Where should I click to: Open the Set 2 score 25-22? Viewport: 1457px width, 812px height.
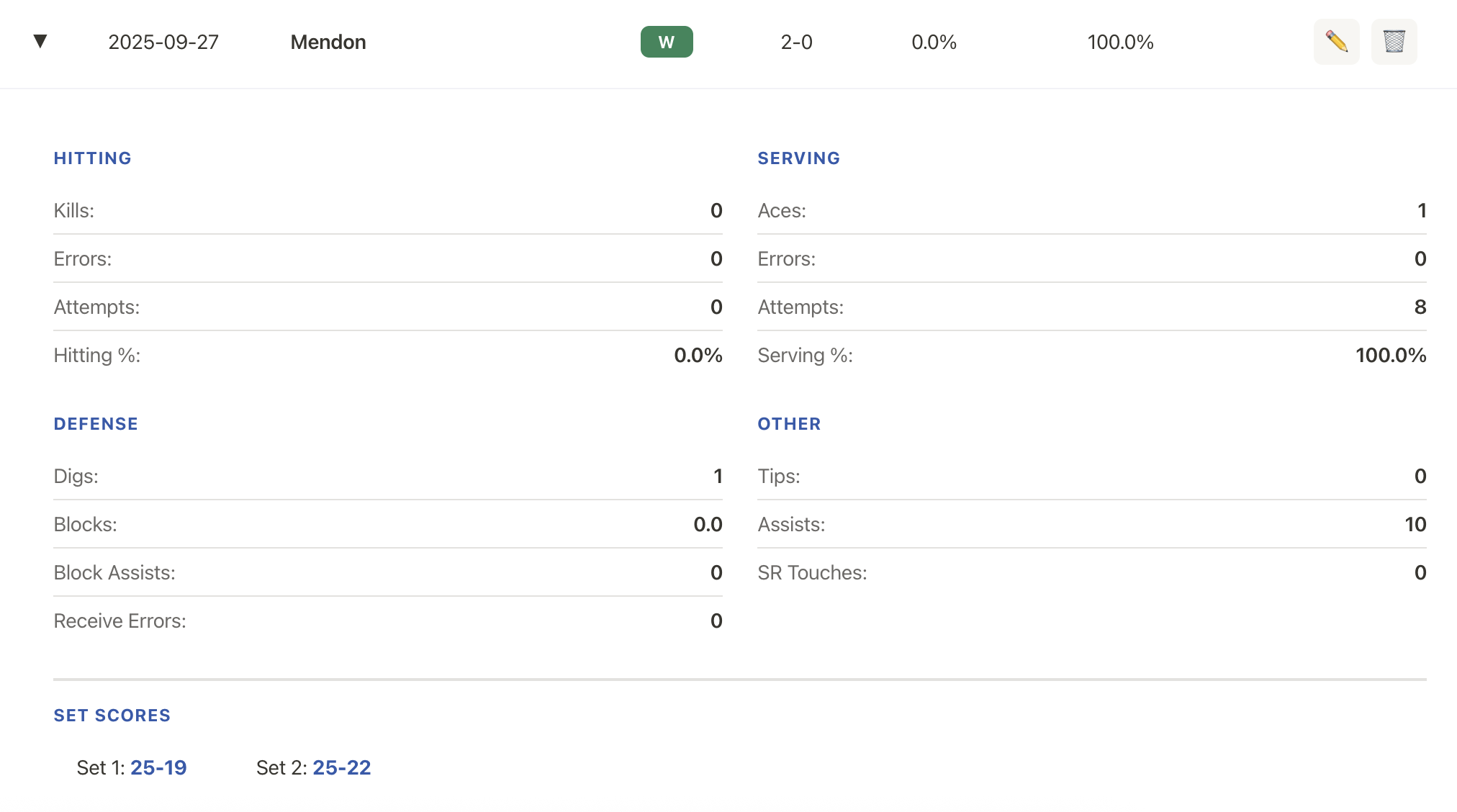(342, 767)
